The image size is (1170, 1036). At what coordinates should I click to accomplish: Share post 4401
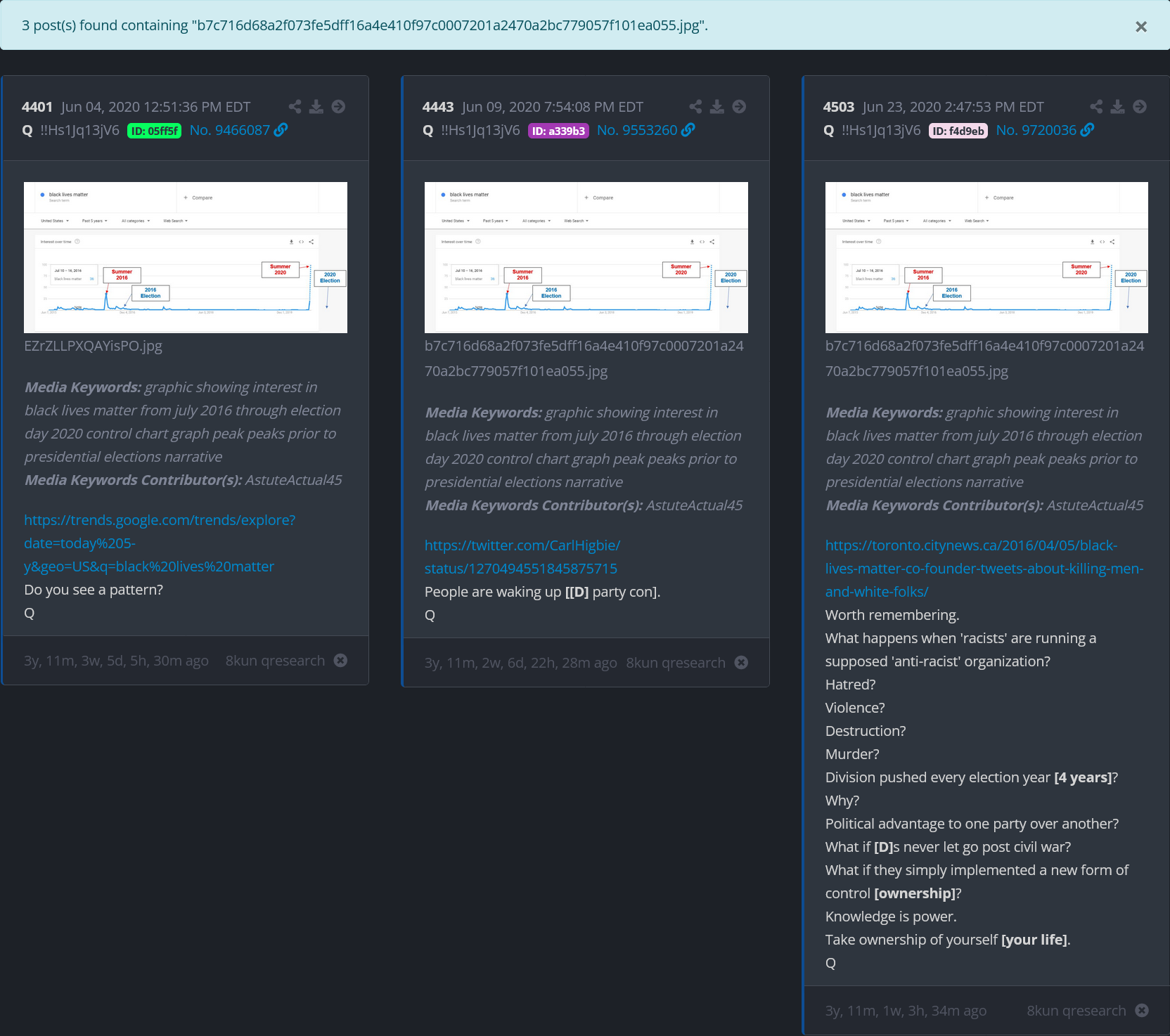tap(295, 107)
